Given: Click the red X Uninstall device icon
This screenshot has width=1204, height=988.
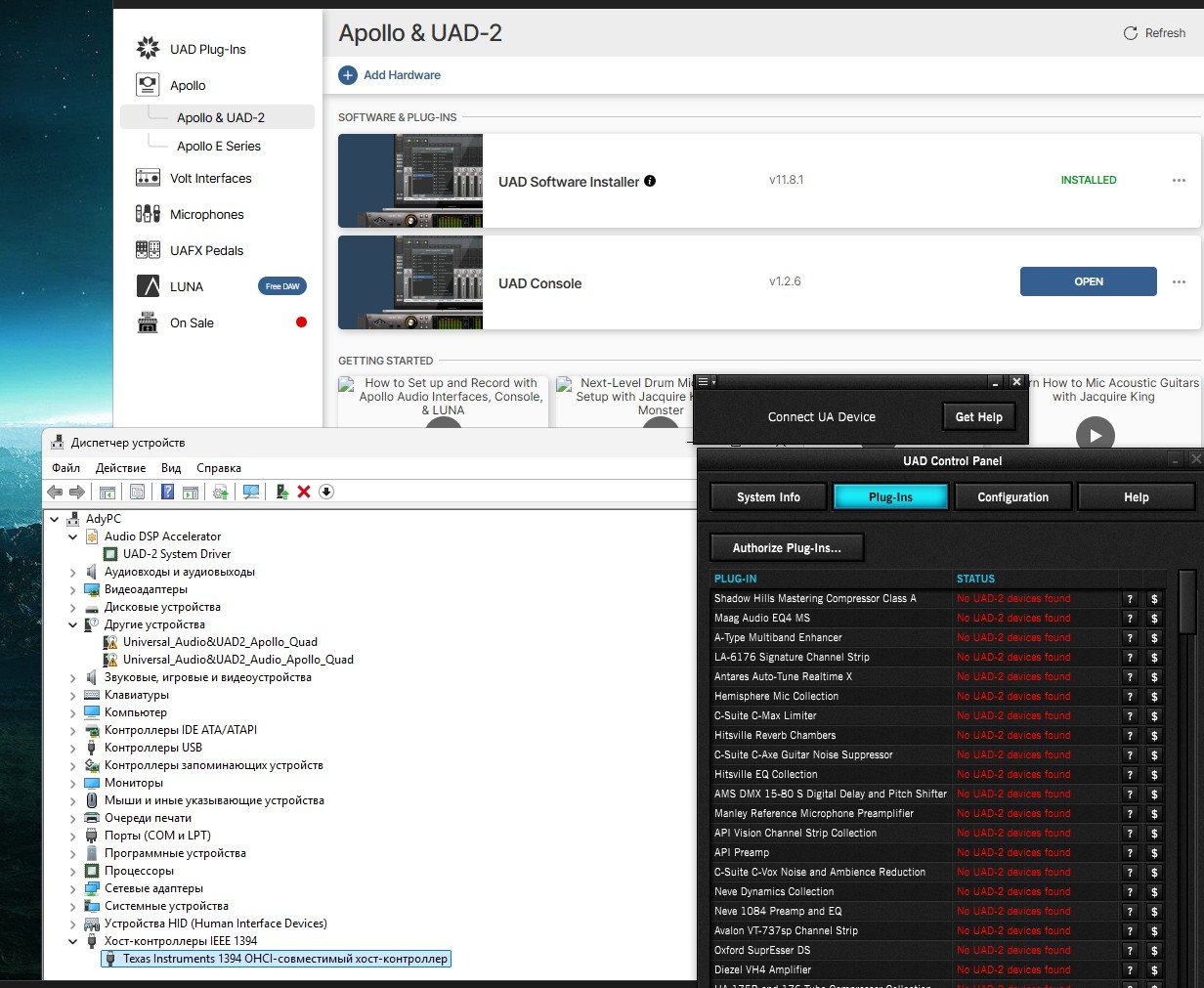Looking at the screenshot, I should pyautogui.click(x=304, y=492).
